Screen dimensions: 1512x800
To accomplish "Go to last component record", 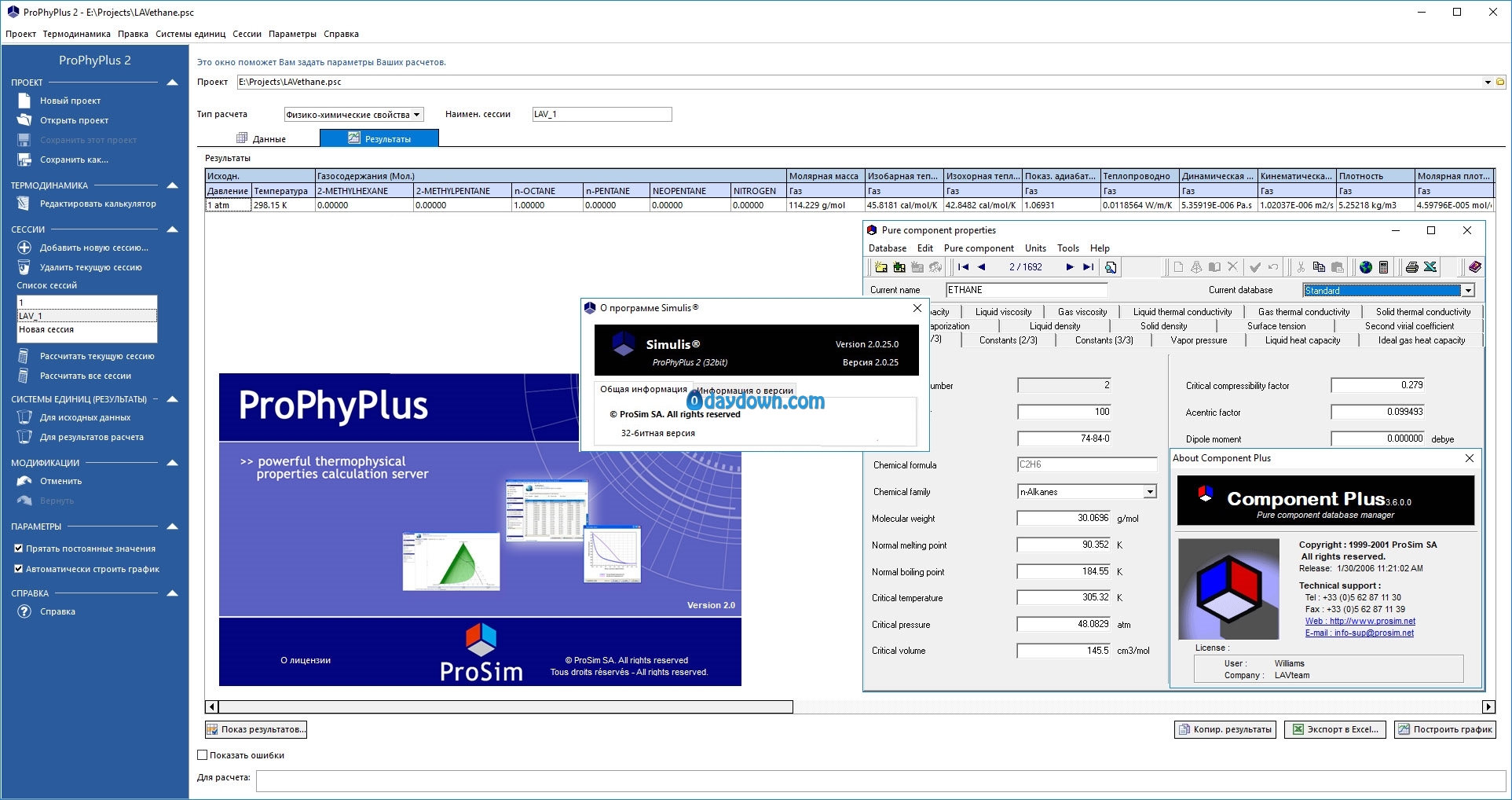I will click(1088, 267).
